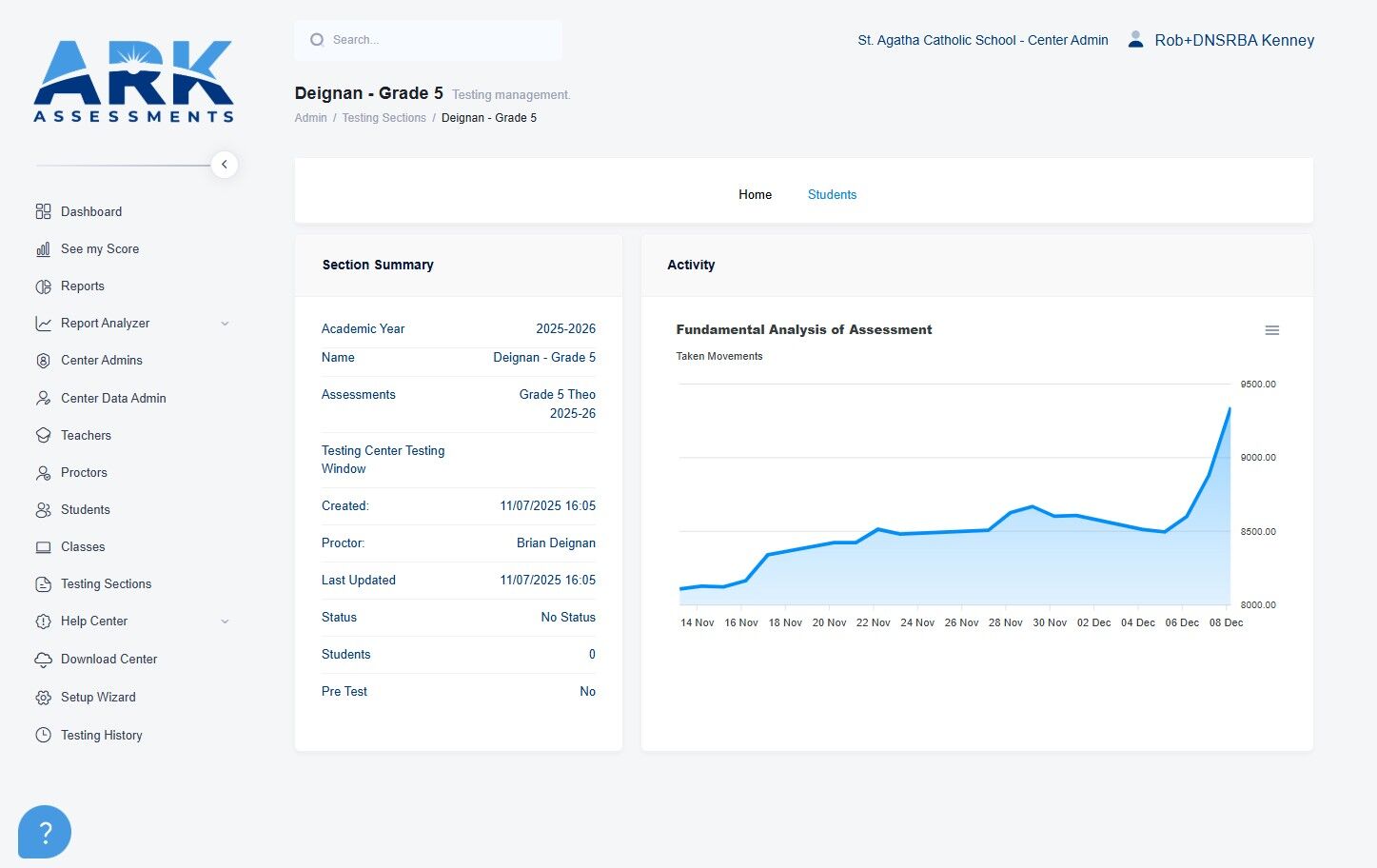This screenshot has height=868, width=1377.
Task: Click the Teachers graduation cap icon
Action: click(x=43, y=435)
